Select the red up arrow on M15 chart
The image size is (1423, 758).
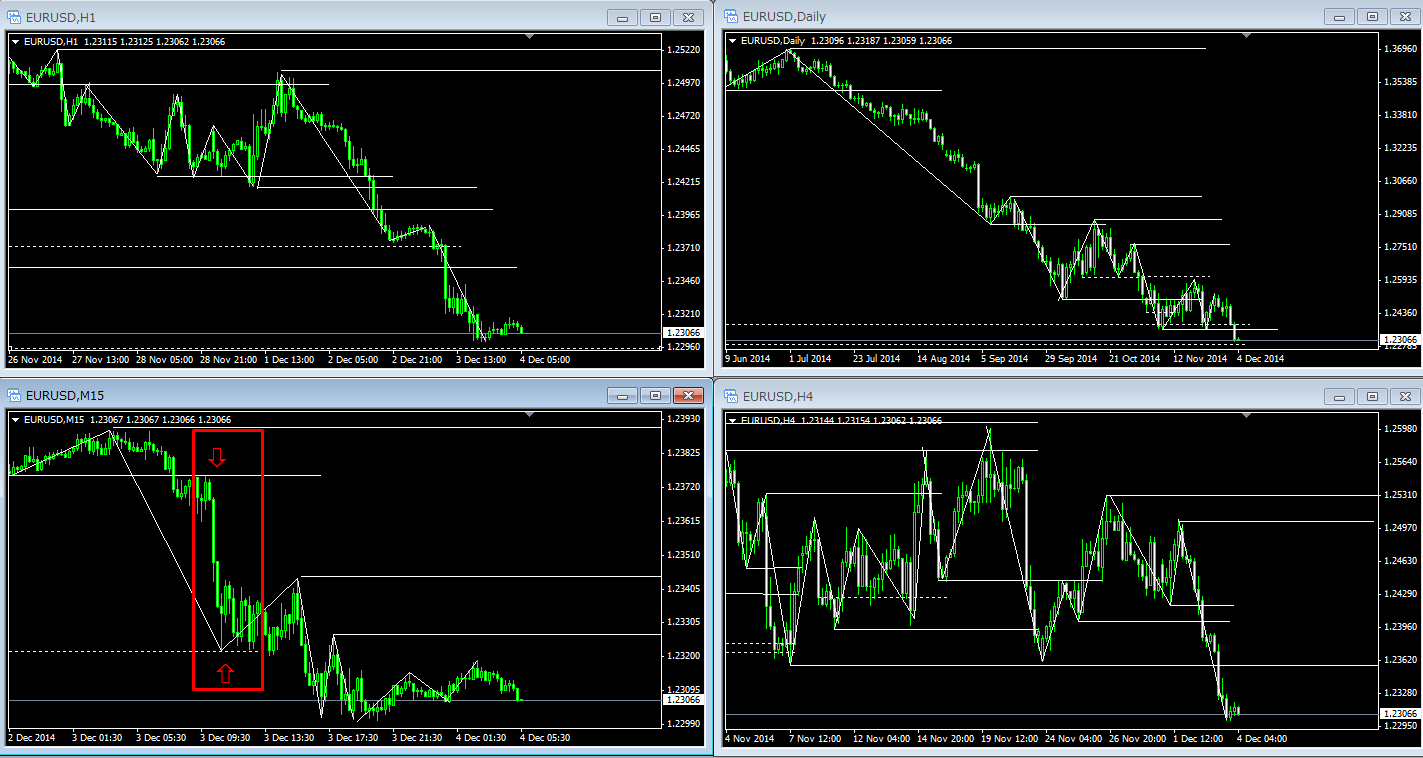click(225, 674)
